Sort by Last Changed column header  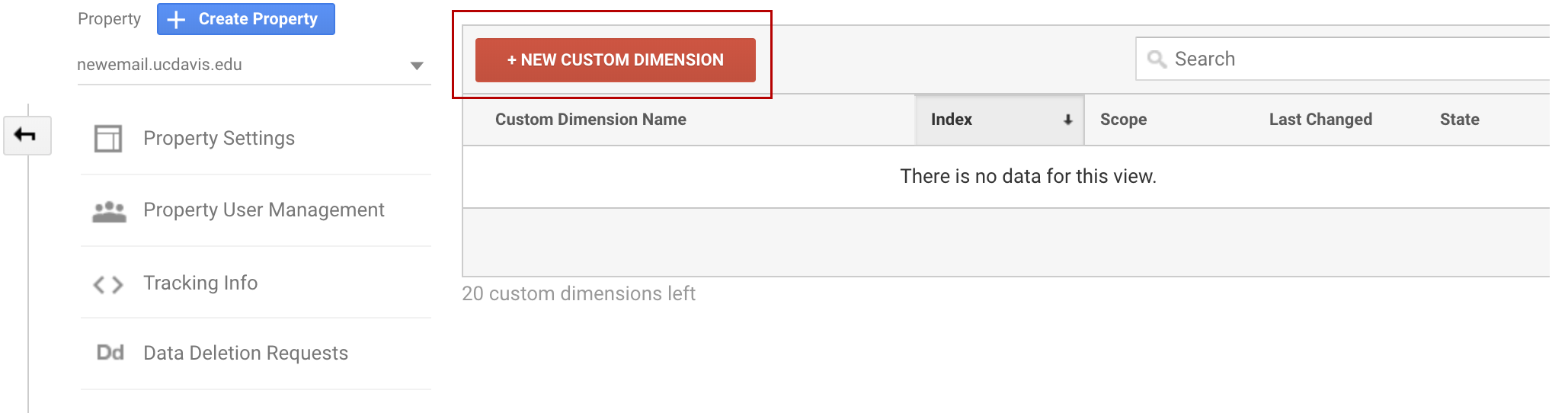(1320, 120)
